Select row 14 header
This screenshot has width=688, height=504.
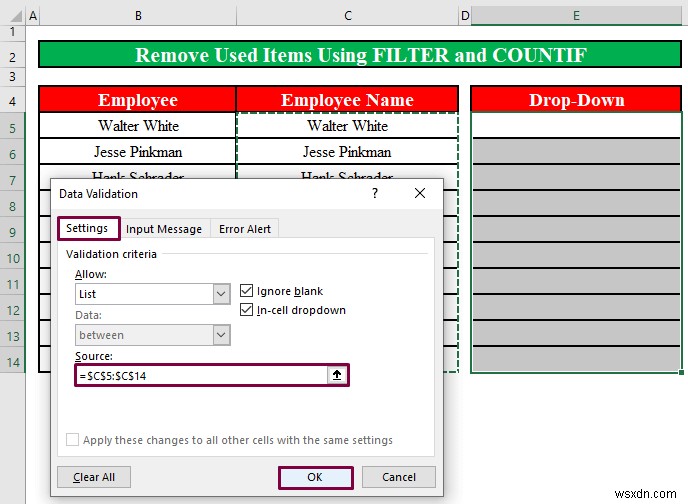click(12, 362)
